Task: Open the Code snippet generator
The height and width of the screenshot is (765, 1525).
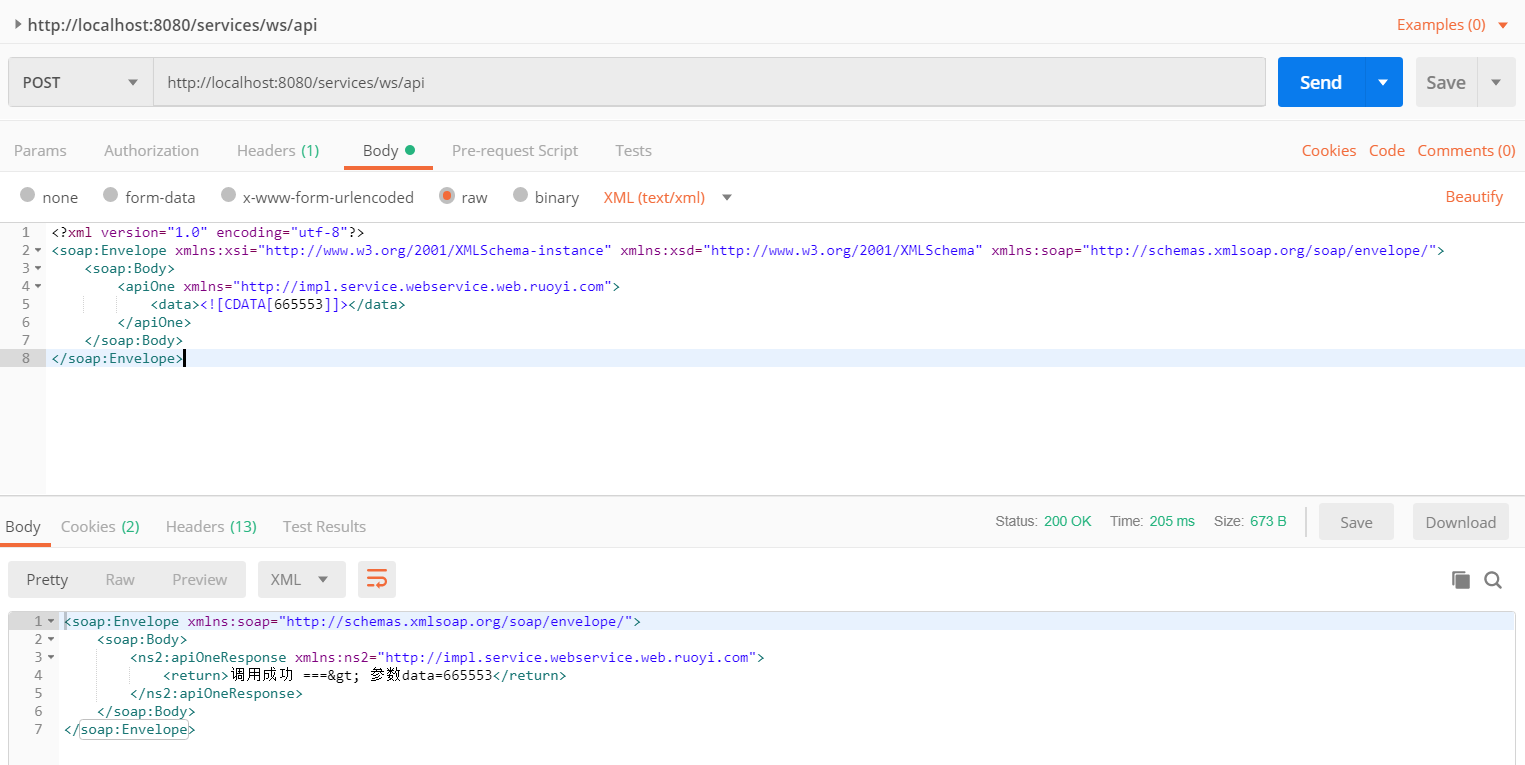Action: pos(1386,150)
